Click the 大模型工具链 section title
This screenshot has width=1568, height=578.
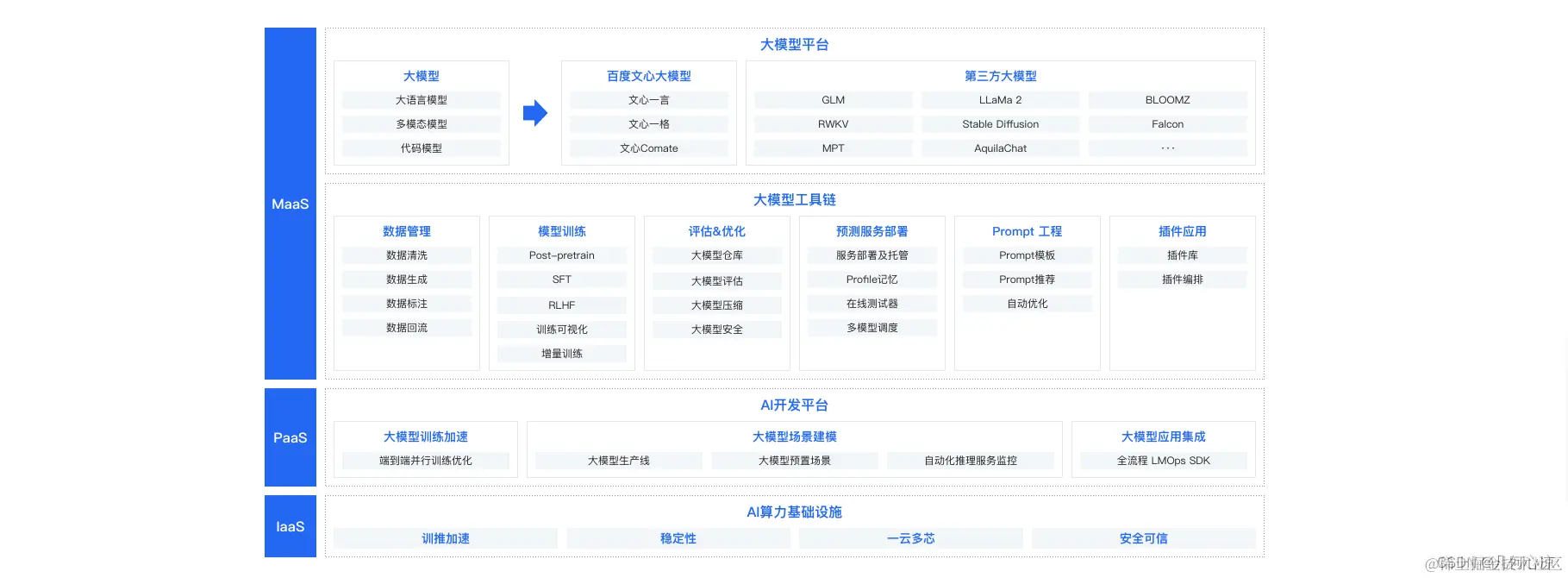coord(794,200)
